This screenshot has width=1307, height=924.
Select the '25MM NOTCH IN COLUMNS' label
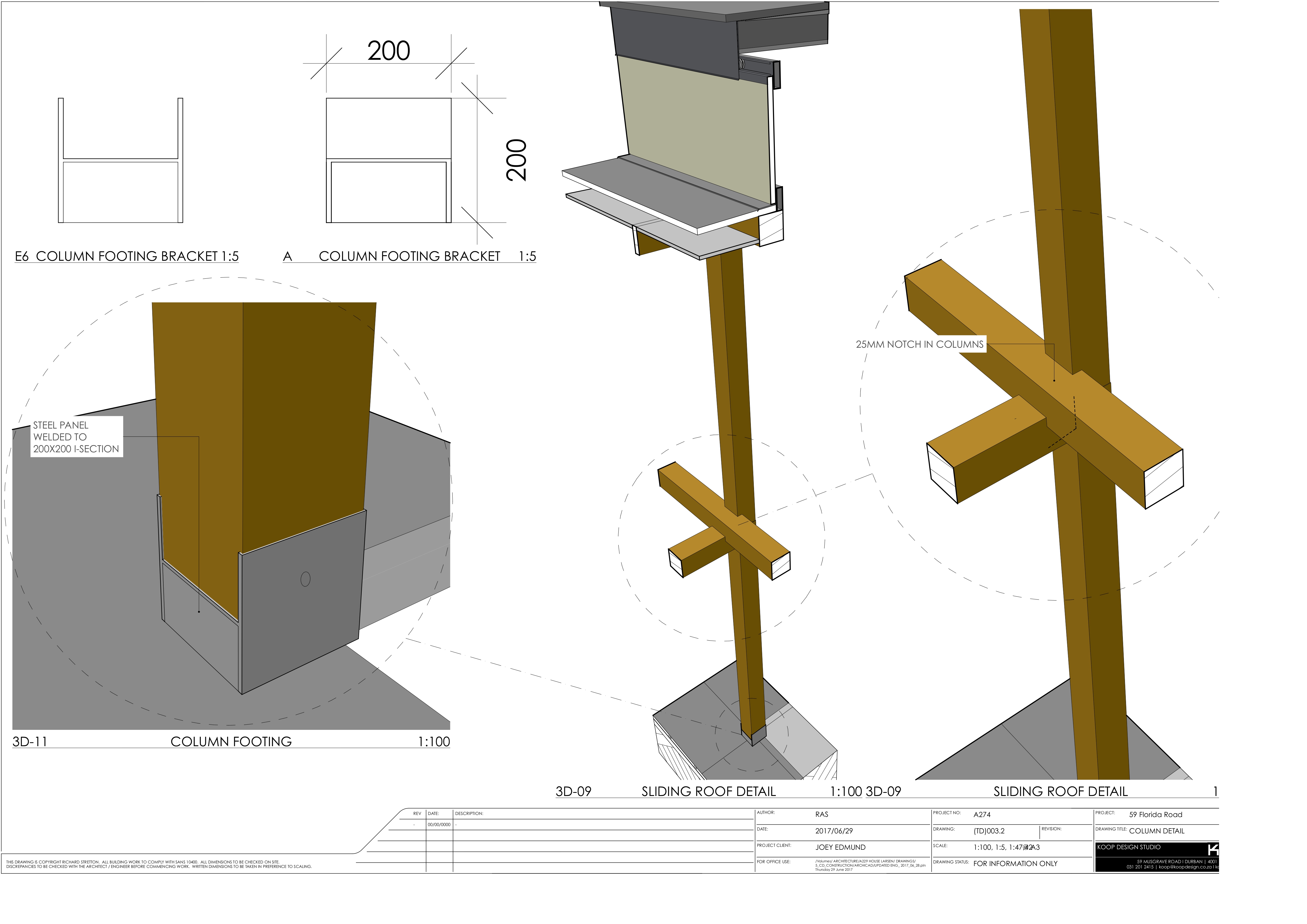[919, 344]
